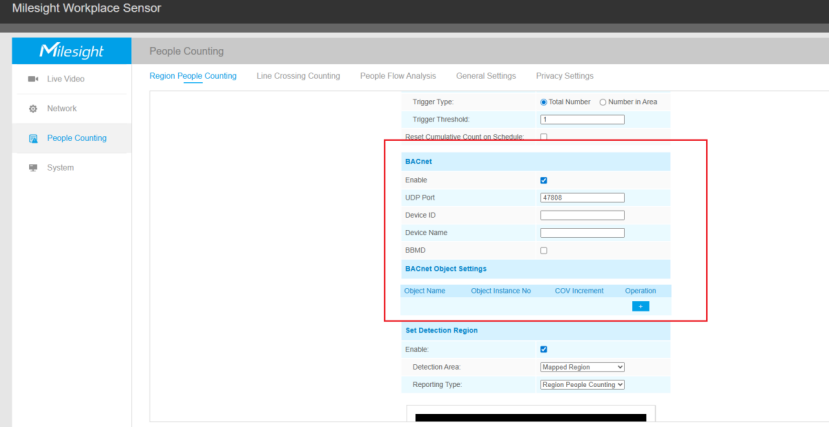Click the BACnet section heading
Screen dimensions: 829x428
point(419,162)
